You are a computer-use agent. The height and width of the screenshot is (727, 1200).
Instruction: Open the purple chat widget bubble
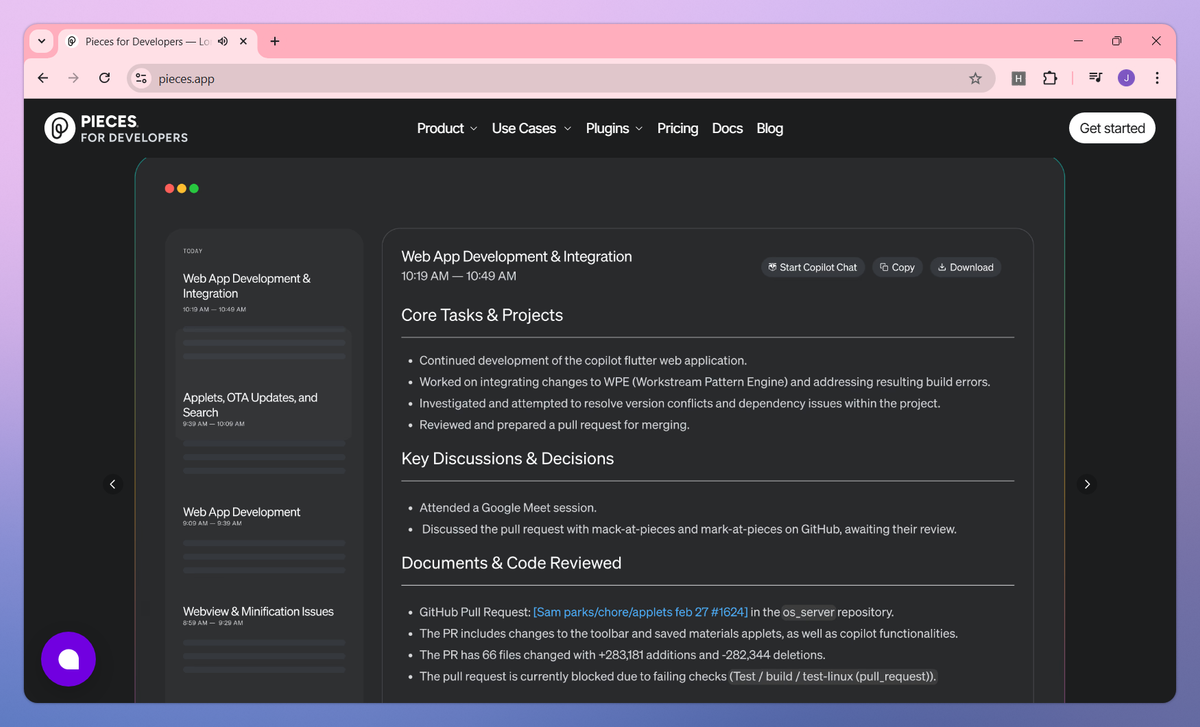[x=68, y=659]
